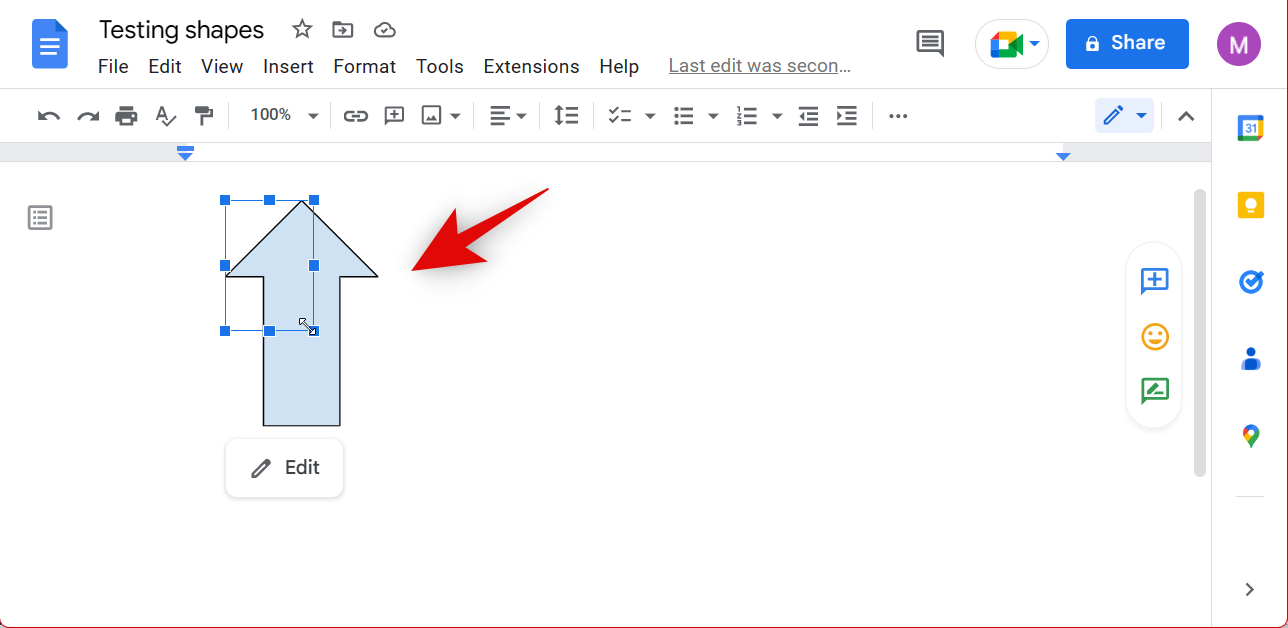
Task: Click the move to folder icon
Action: tap(343, 30)
